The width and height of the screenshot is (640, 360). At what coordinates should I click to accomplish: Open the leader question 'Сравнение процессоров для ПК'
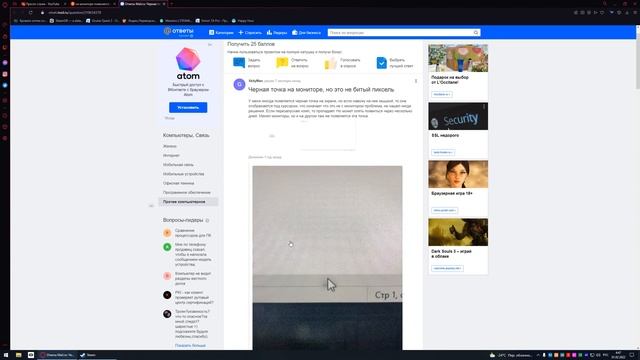pos(193,233)
